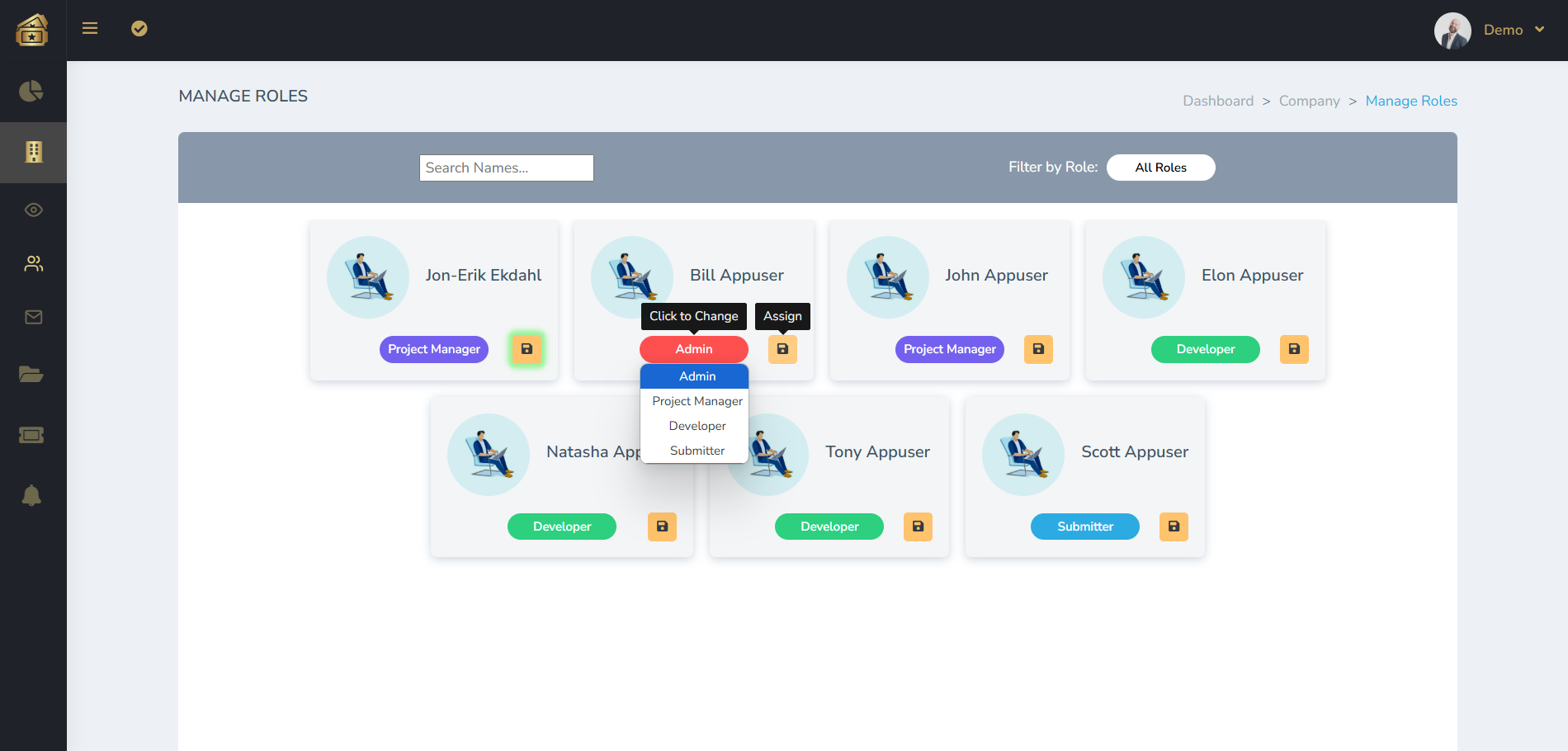
Task: Select Project Manager in the open role list
Action: click(x=695, y=401)
